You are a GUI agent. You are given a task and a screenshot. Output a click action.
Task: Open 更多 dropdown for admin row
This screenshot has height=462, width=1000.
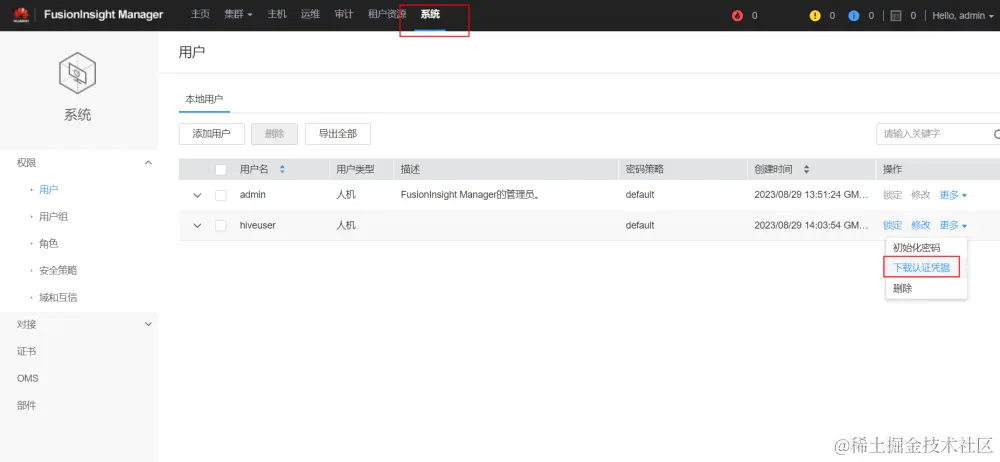pos(953,195)
